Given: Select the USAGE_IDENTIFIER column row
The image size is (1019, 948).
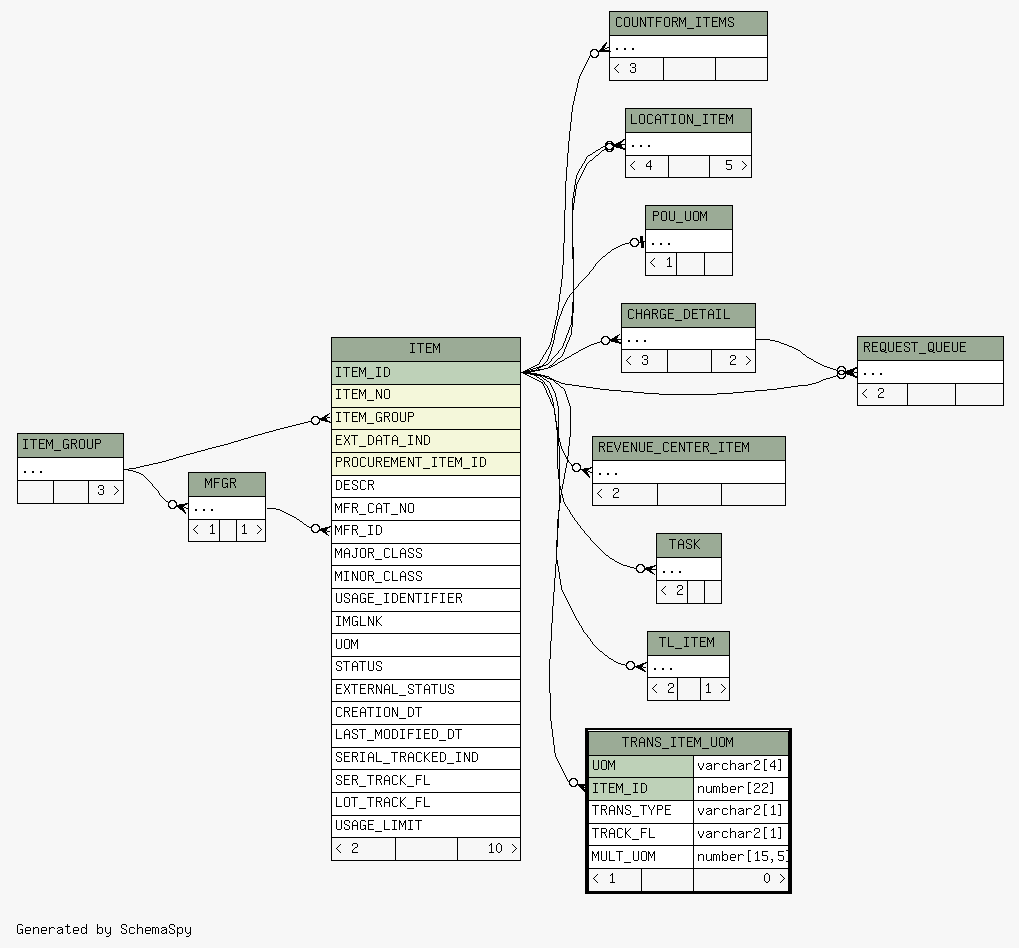Looking at the screenshot, I should [x=426, y=598].
